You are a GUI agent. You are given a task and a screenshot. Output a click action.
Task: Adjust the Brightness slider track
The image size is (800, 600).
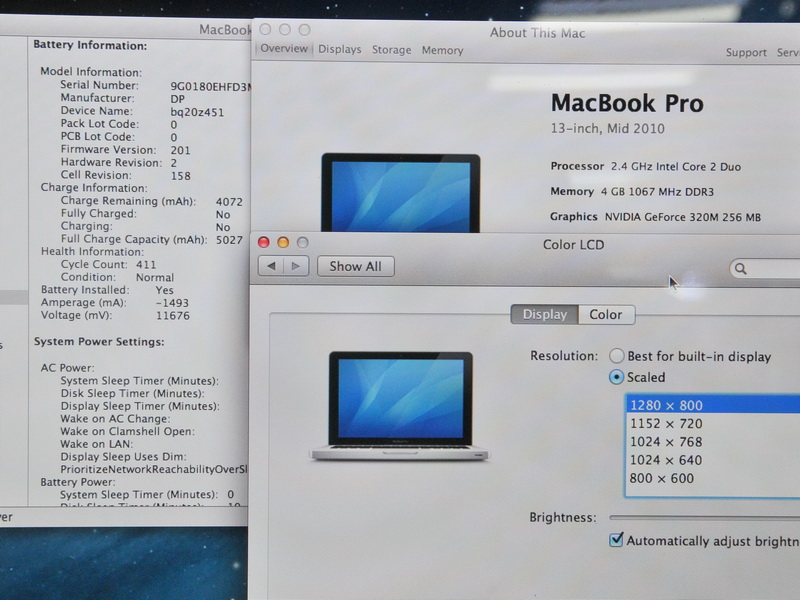coord(705,517)
